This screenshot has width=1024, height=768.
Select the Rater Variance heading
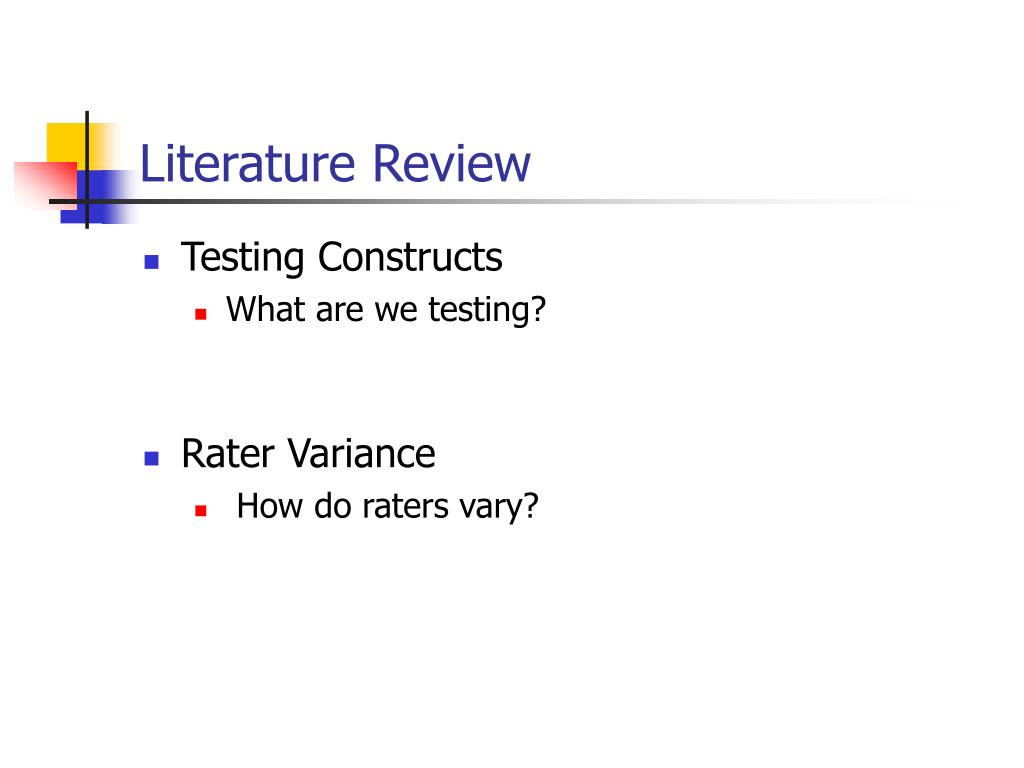pyautogui.click(x=308, y=453)
